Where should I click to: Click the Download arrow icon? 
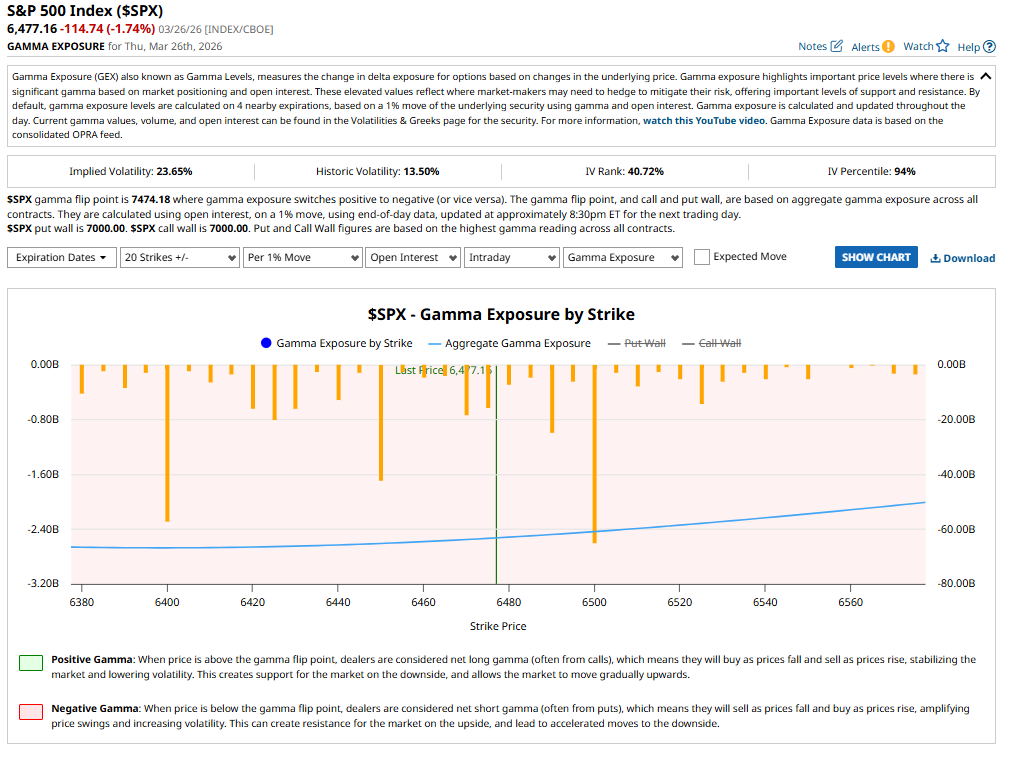pos(935,258)
